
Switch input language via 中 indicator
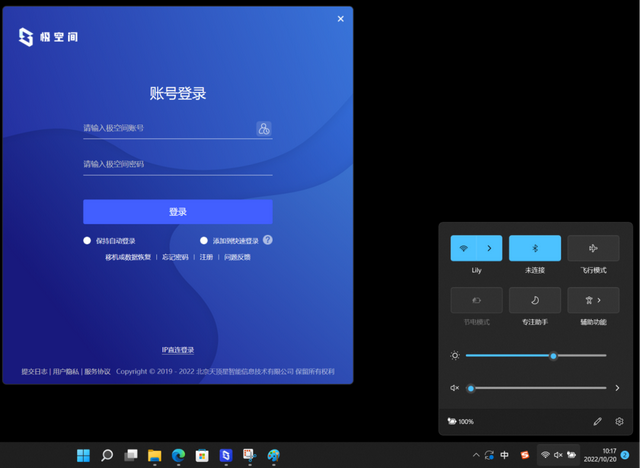point(504,455)
